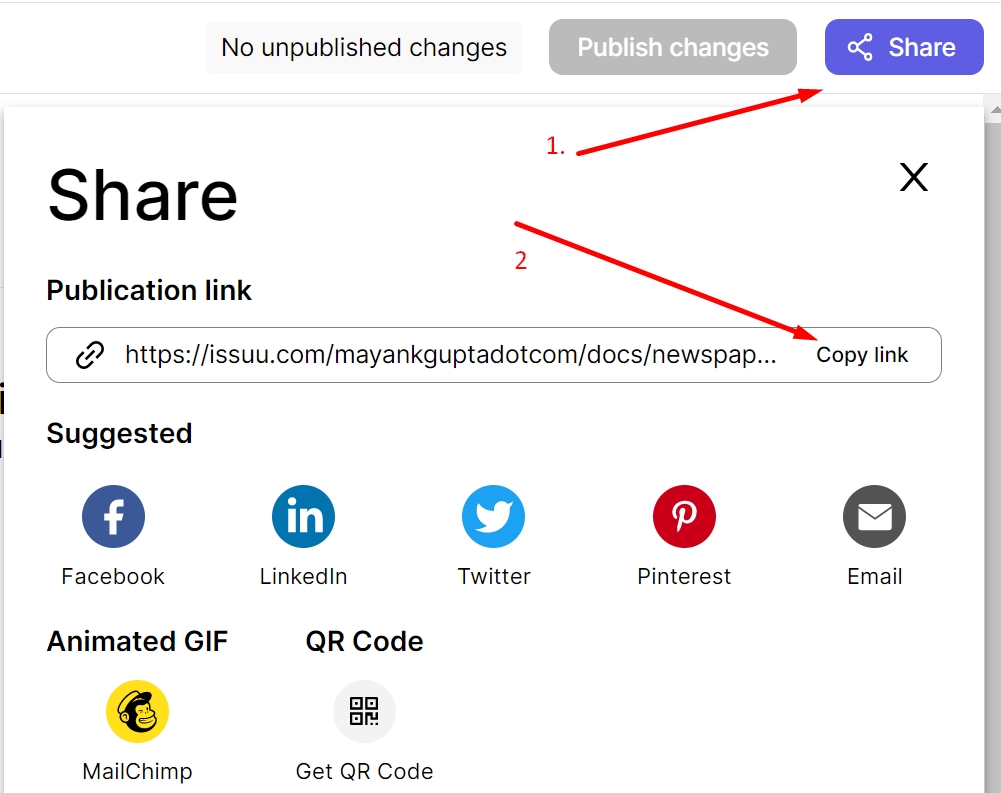Click the link chain icon in publication link field
The image size is (1001, 793).
click(90, 354)
